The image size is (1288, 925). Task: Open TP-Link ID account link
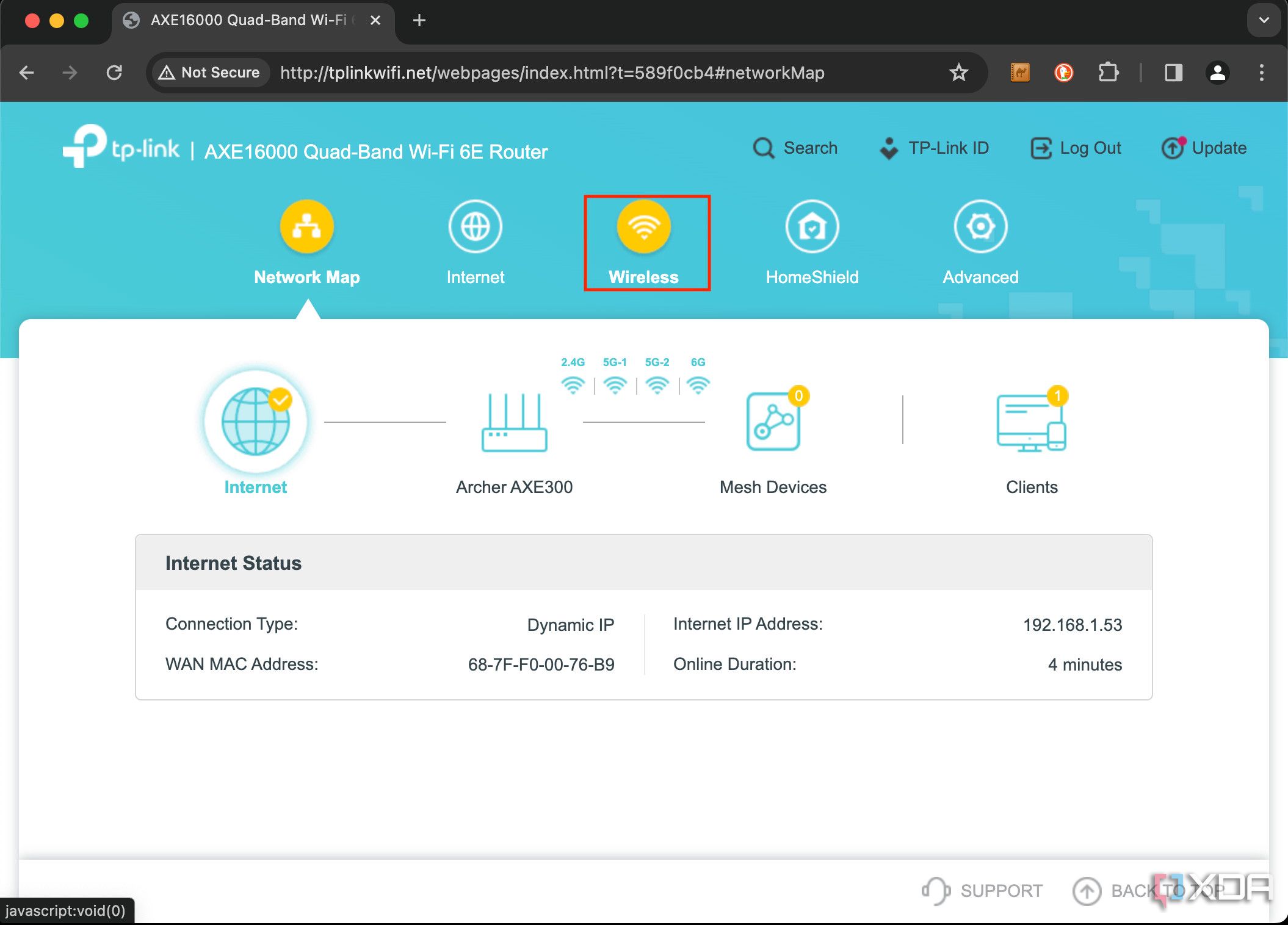click(934, 148)
